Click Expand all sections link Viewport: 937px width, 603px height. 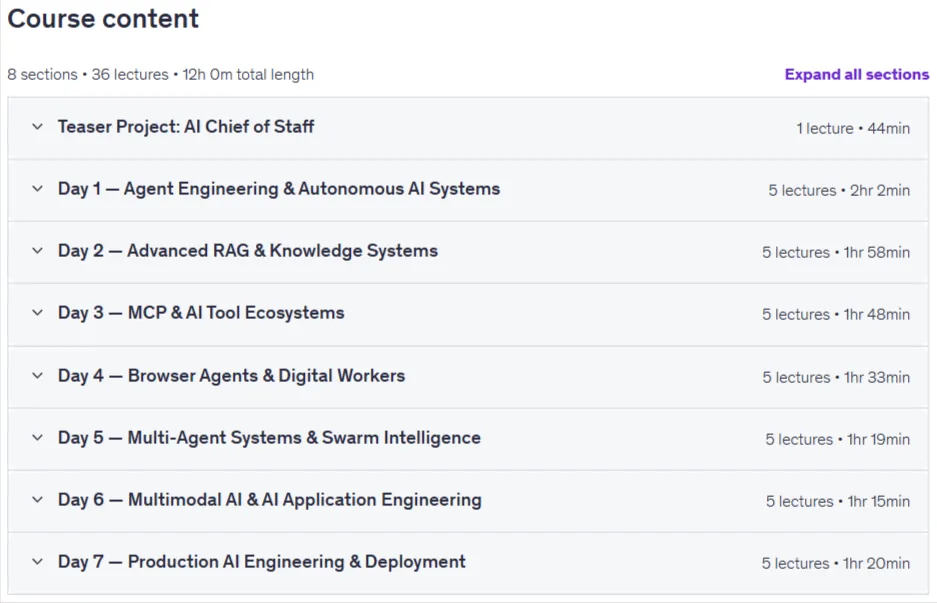tap(856, 74)
